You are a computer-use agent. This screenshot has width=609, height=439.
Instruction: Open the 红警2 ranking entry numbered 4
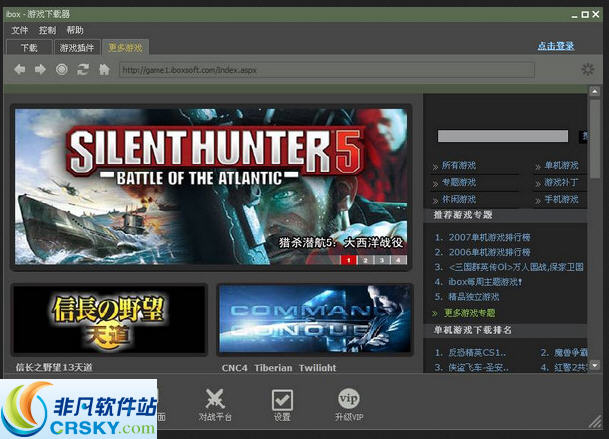(x=571, y=368)
